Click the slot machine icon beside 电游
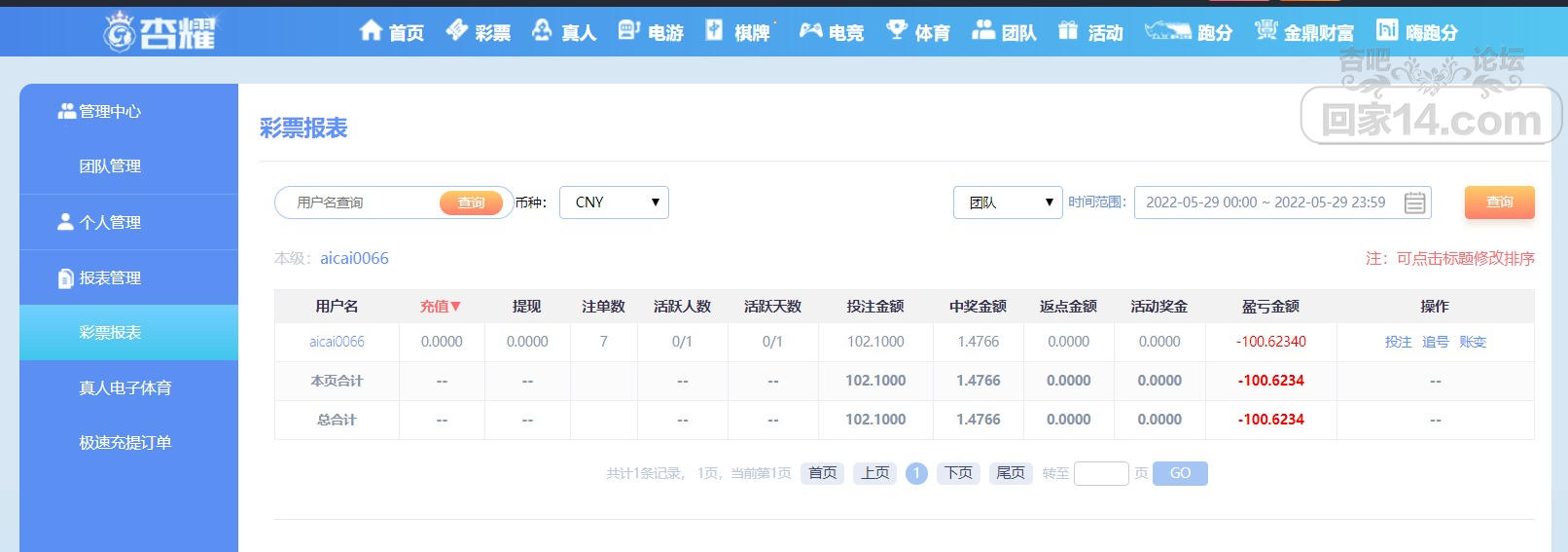1568x552 pixels. point(628,30)
